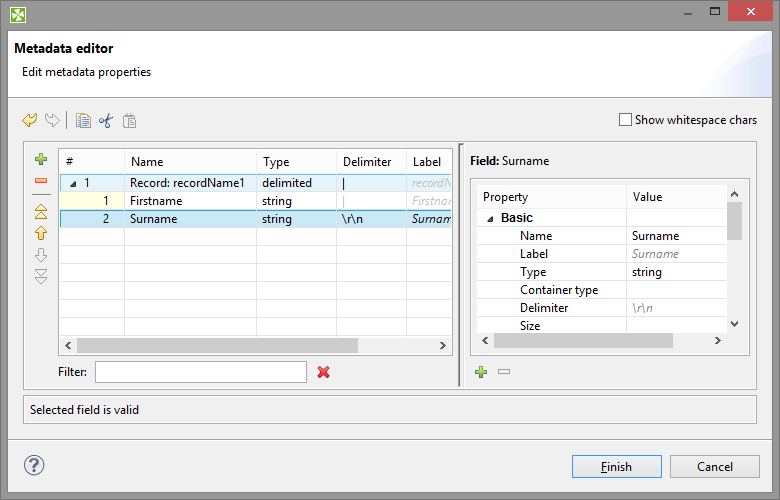Click the Type column header
Image resolution: width=780 pixels, height=500 pixels.
[295, 161]
